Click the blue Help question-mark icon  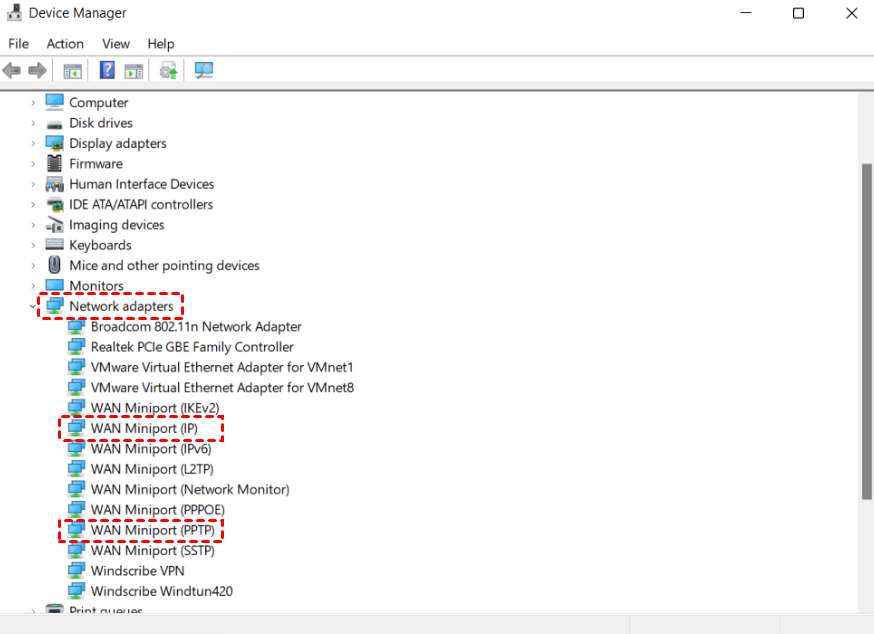point(107,70)
